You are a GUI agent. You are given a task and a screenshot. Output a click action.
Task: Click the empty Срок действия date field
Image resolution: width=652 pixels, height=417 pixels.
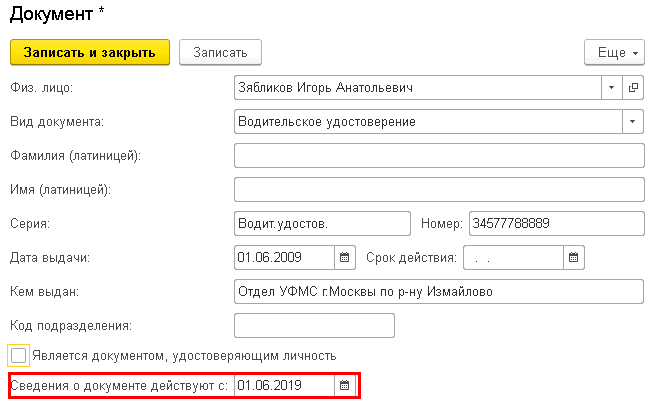(514, 257)
